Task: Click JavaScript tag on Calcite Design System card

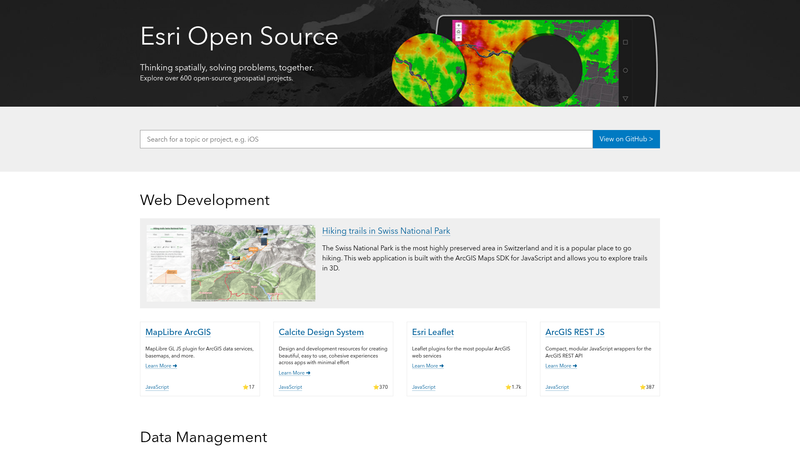Action: (290, 387)
